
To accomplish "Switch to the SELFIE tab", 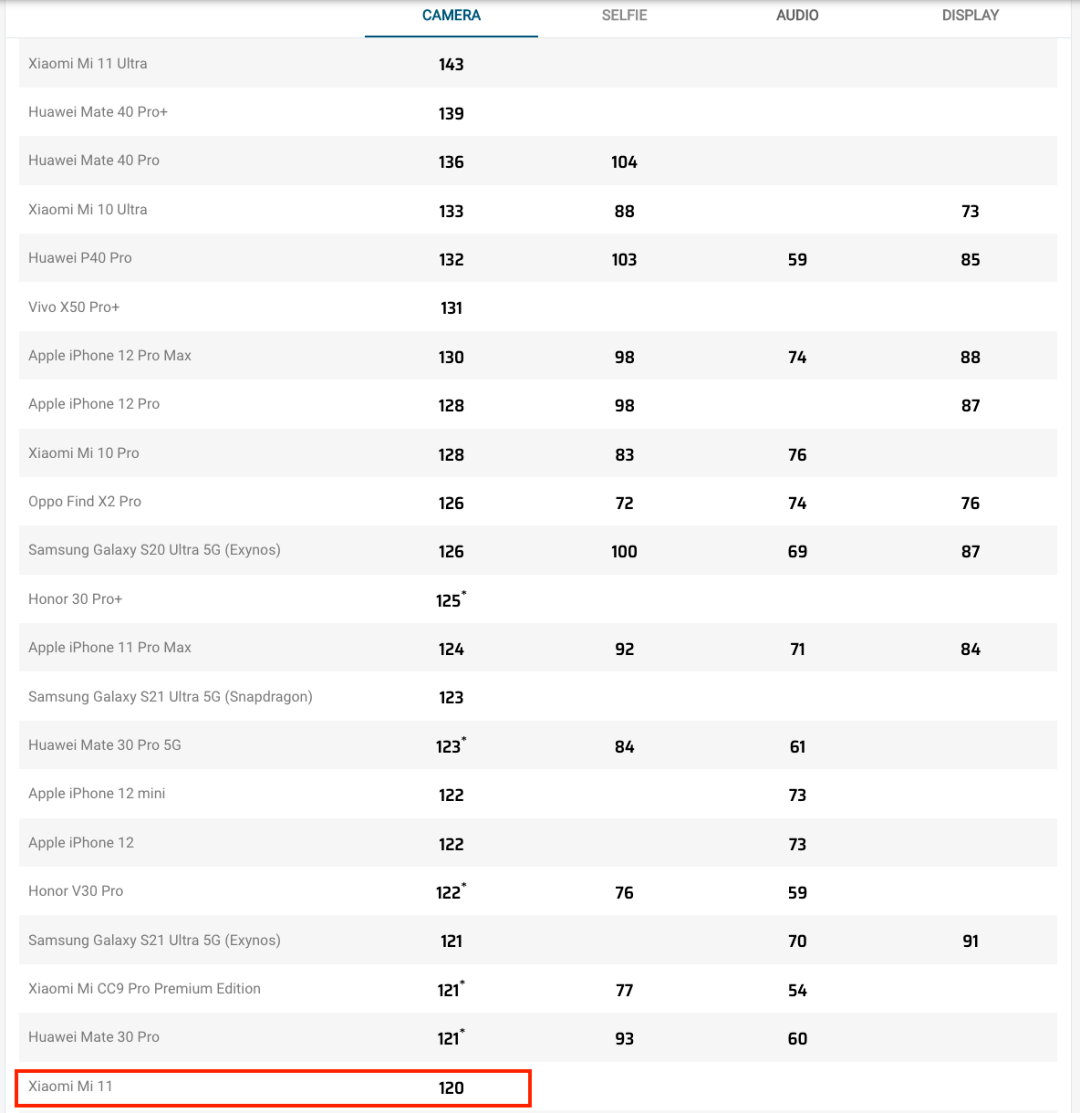I will 624,16.
